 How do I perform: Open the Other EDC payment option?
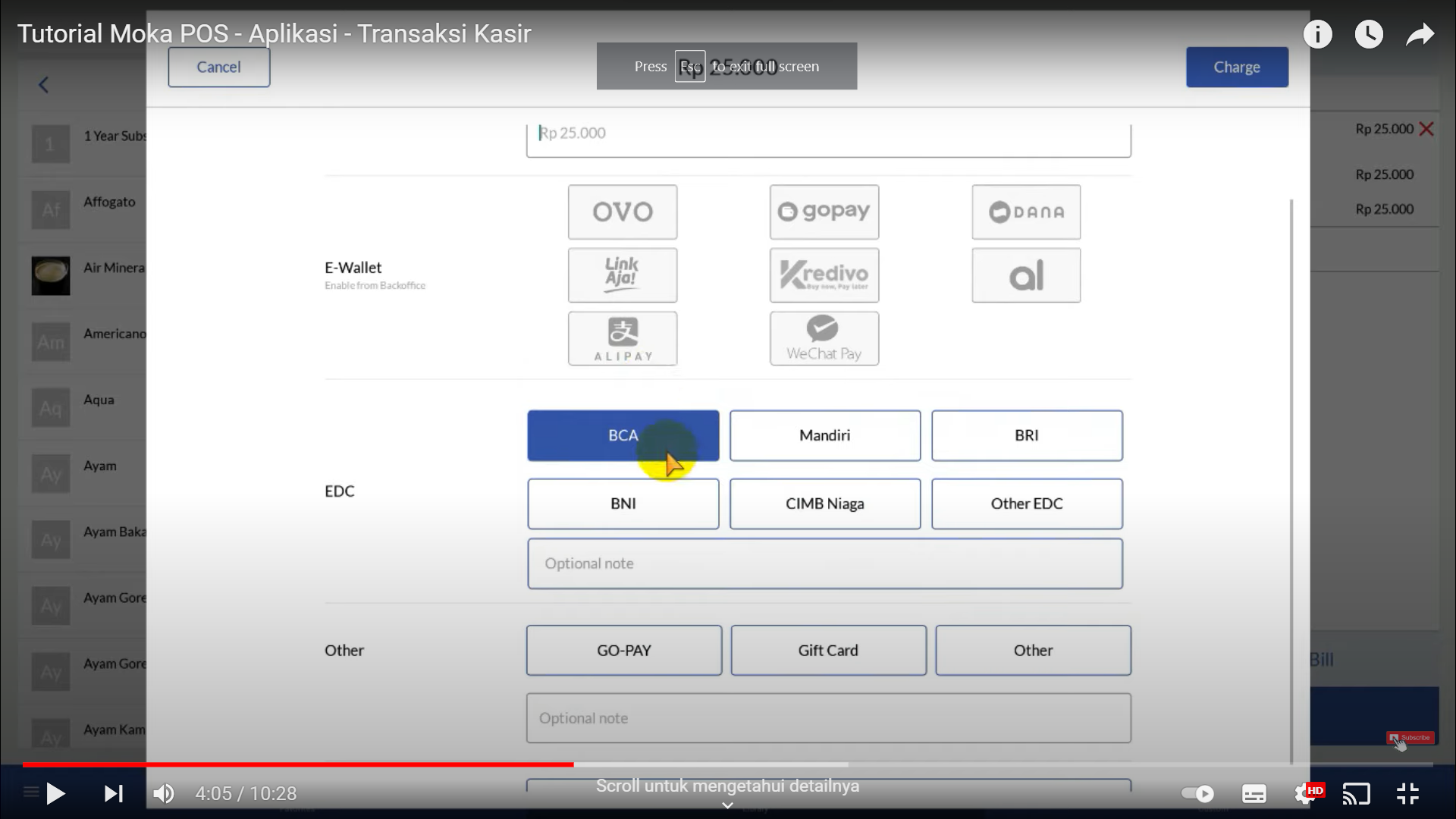(x=1027, y=503)
